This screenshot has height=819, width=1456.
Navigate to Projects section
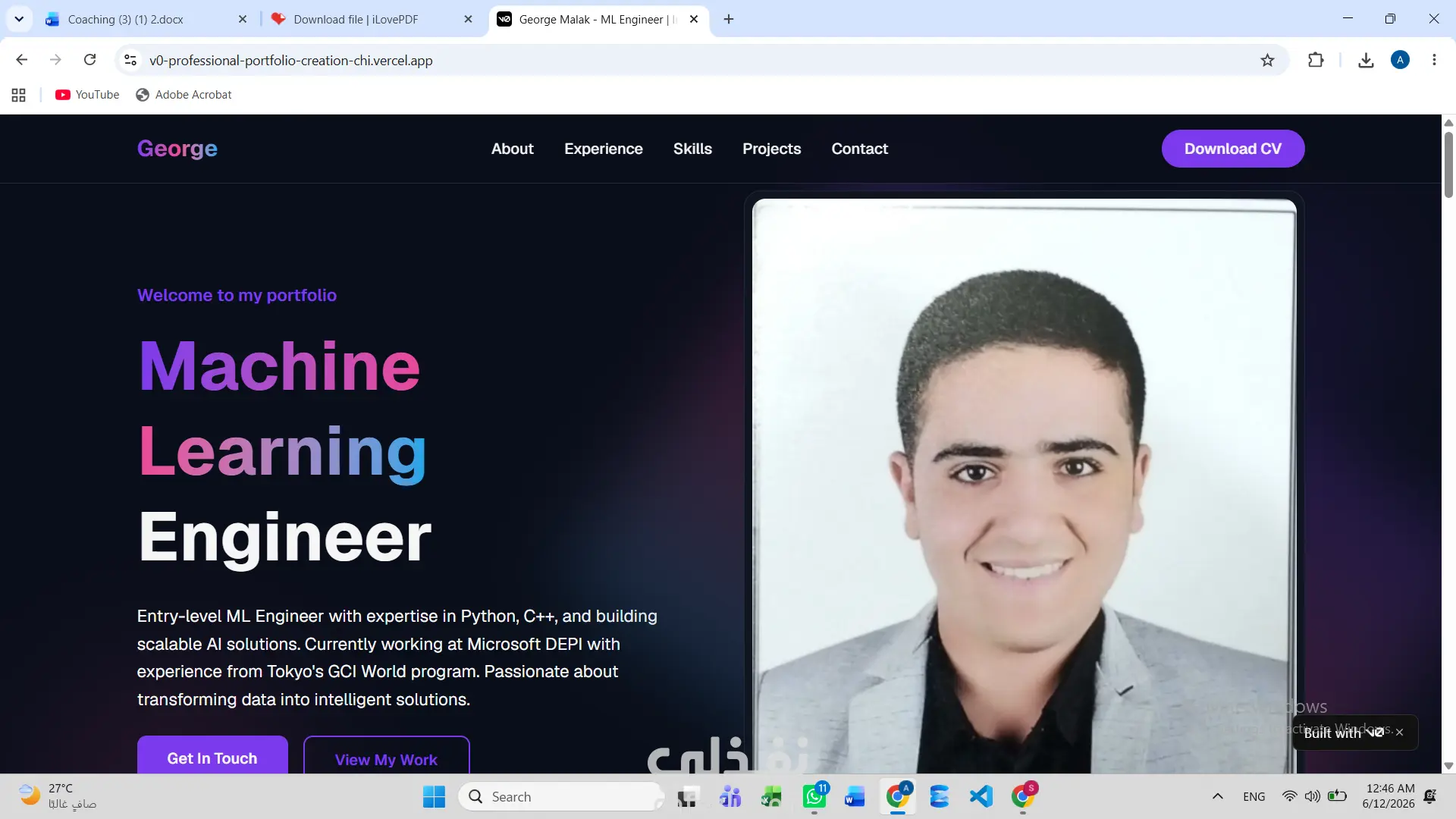point(772,149)
